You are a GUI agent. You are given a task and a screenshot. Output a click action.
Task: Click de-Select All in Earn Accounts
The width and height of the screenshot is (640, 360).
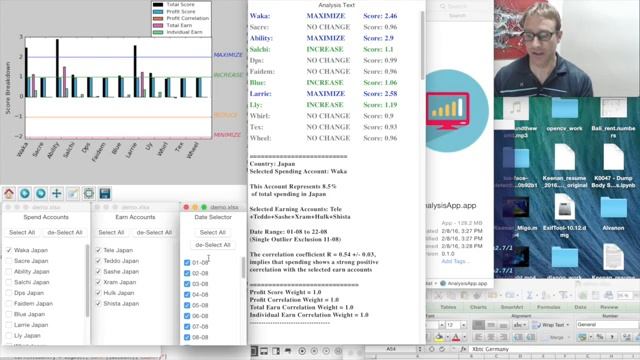pos(154,232)
